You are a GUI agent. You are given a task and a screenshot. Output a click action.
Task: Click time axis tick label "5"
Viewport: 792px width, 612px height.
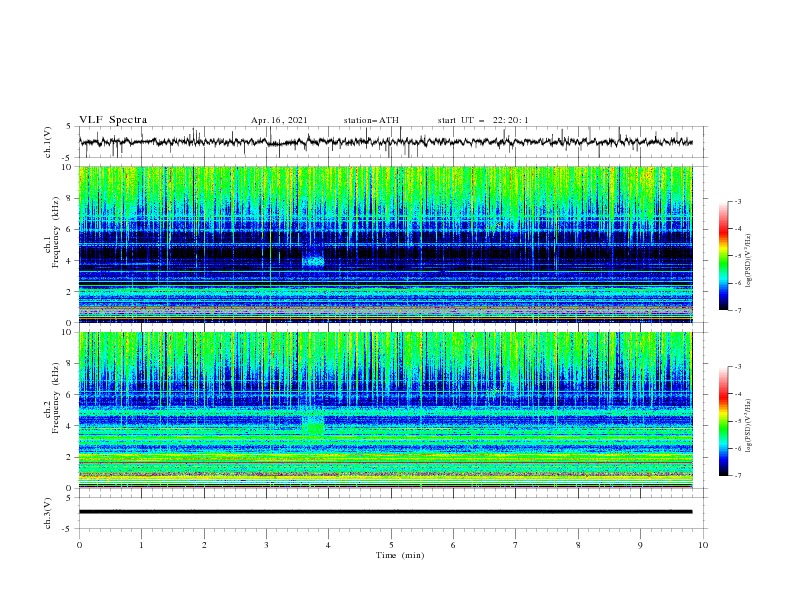point(391,545)
